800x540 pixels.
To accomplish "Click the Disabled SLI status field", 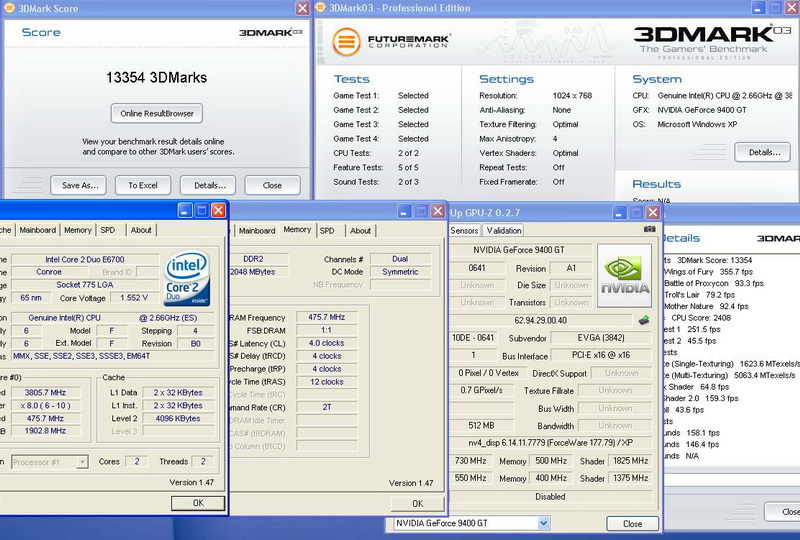I will click(x=551, y=497).
